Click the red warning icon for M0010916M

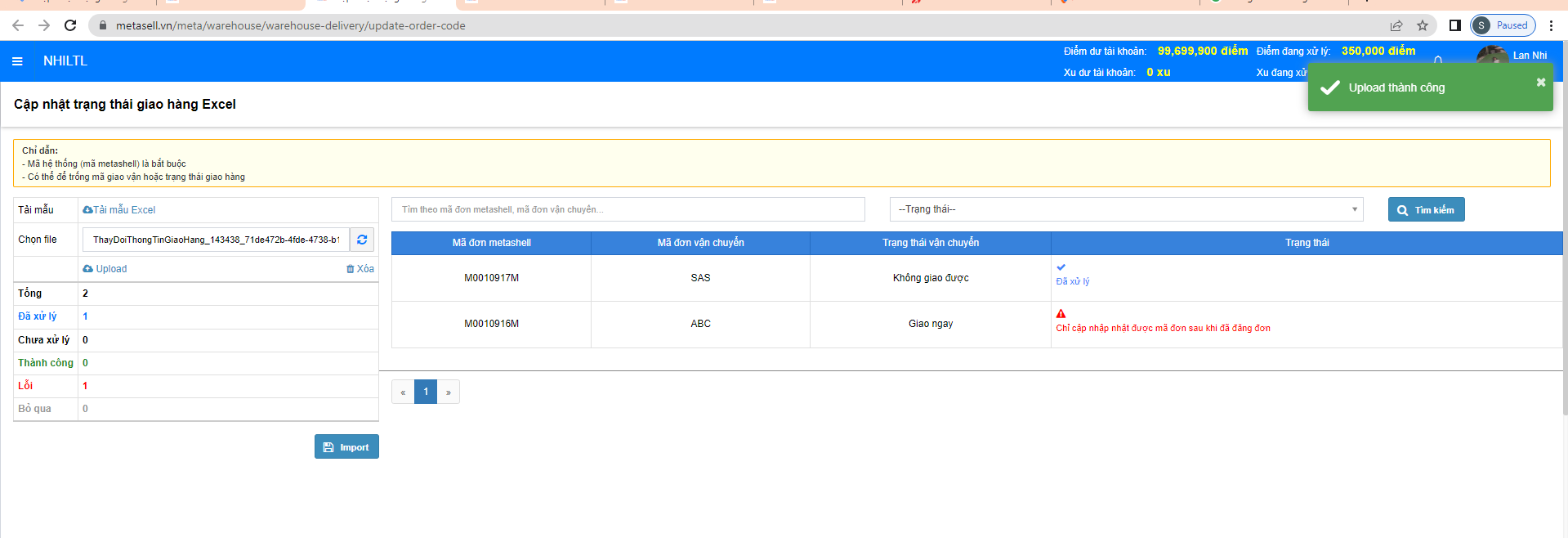click(1061, 314)
